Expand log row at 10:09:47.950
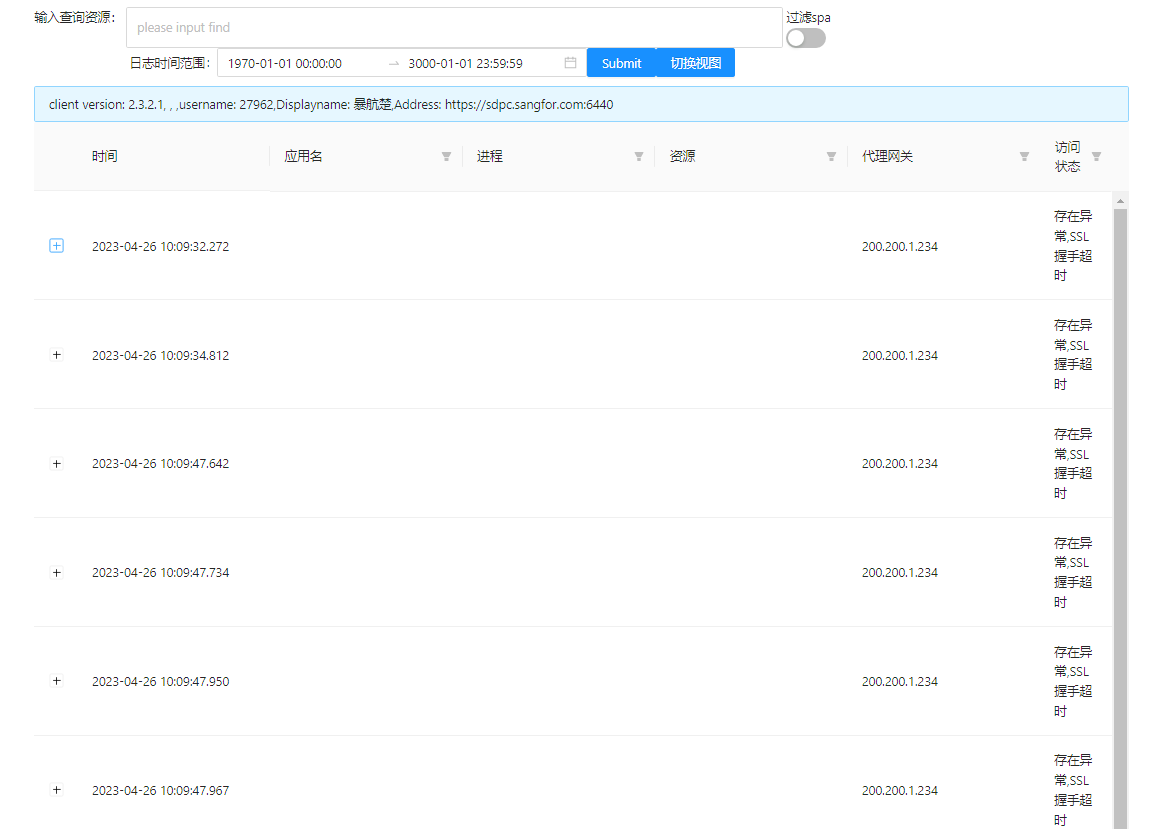Image resolution: width=1165 pixels, height=829 pixels. 57,681
